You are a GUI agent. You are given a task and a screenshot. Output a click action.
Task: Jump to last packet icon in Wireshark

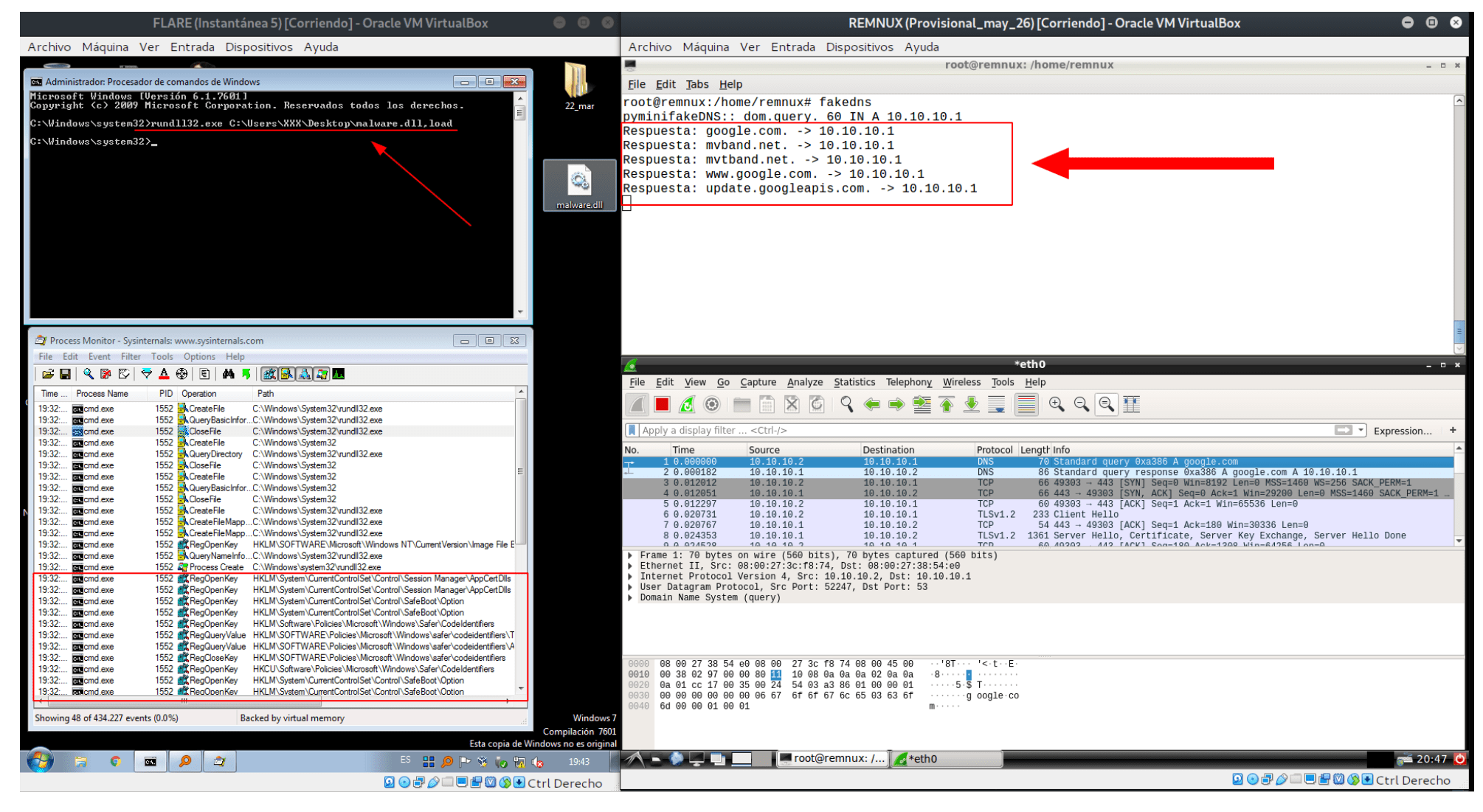click(972, 405)
